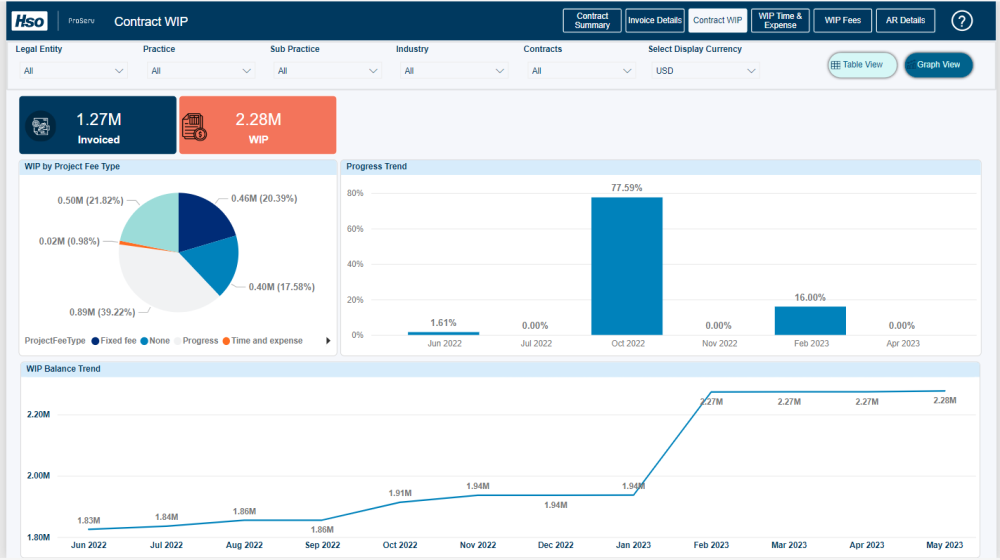Change the display currency USD dropdown
The width and height of the screenshot is (1000, 560).
(705, 71)
